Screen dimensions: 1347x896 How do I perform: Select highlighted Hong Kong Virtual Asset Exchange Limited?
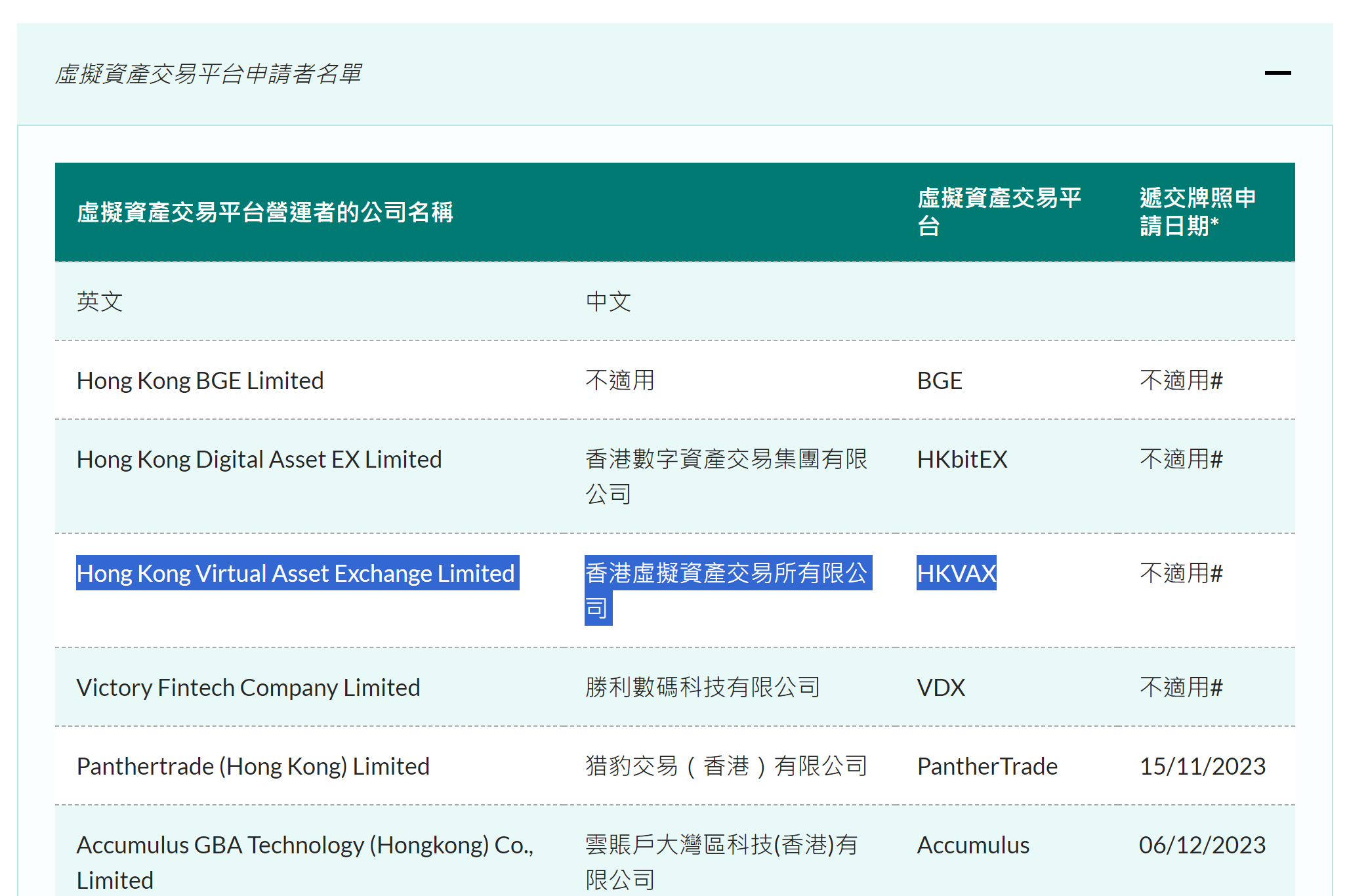[x=297, y=573]
